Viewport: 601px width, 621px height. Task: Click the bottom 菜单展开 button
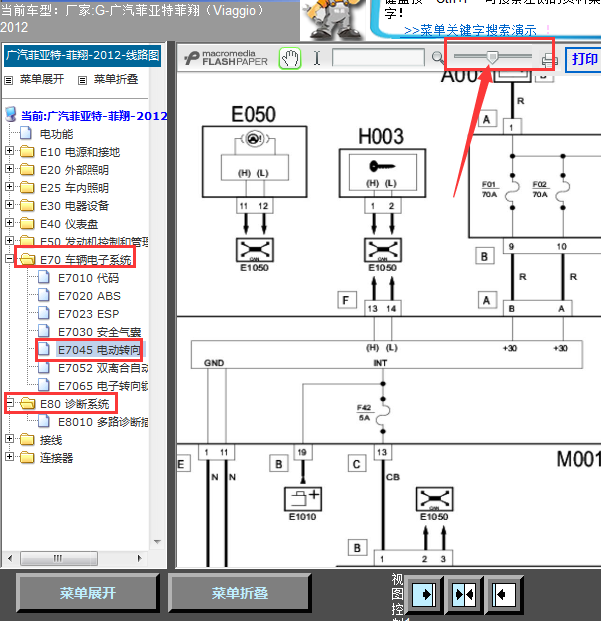coord(87,593)
